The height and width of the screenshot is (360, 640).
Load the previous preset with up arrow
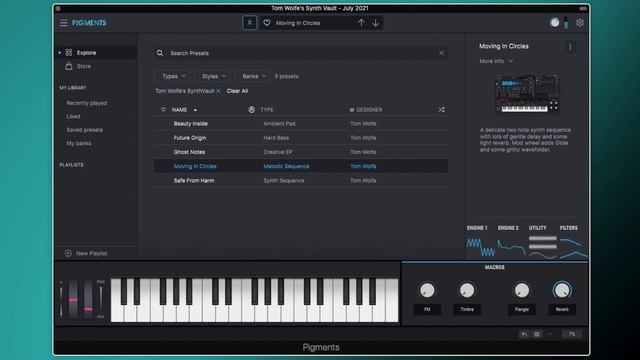(x=361, y=23)
